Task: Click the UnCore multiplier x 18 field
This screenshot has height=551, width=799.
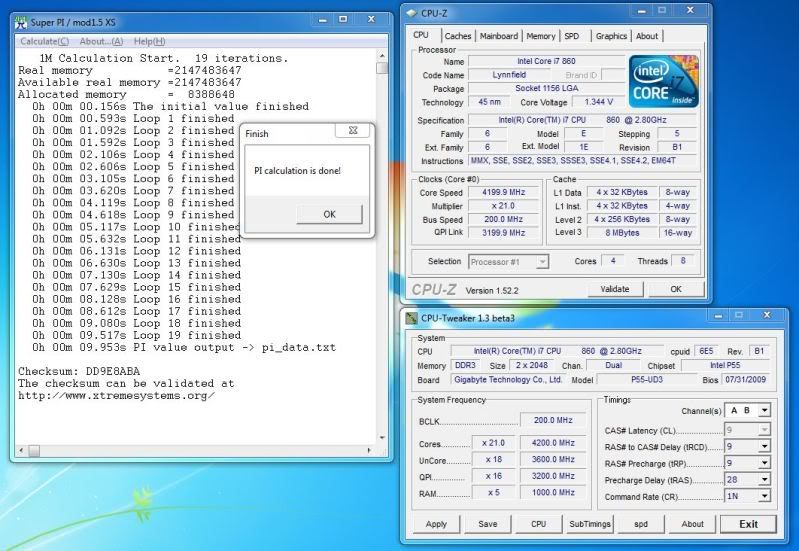Action: tap(493, 459)
